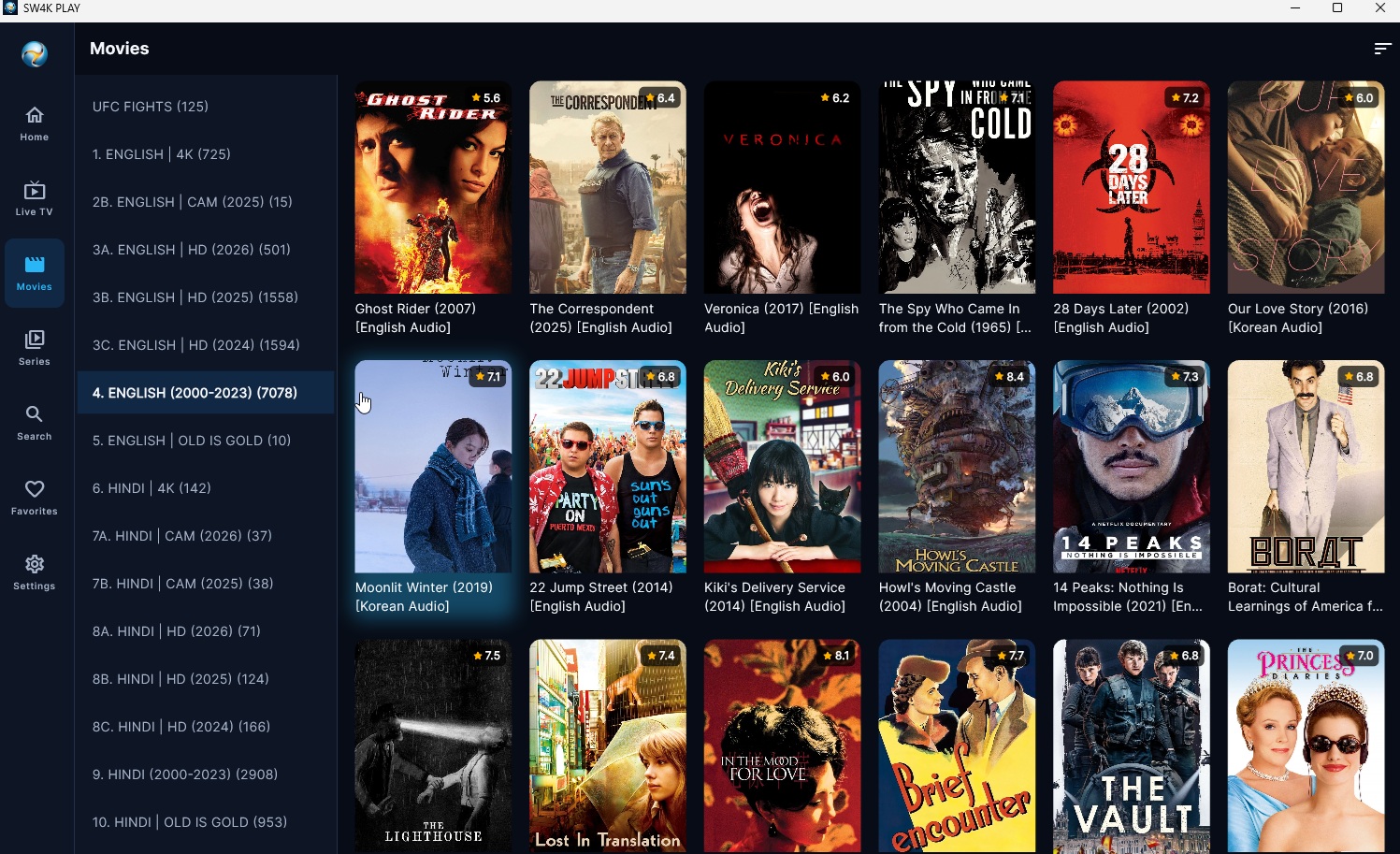Select 1. ENGLISH | 4K category
This screenshot has width=1400, height=854.
pos(206,154)
